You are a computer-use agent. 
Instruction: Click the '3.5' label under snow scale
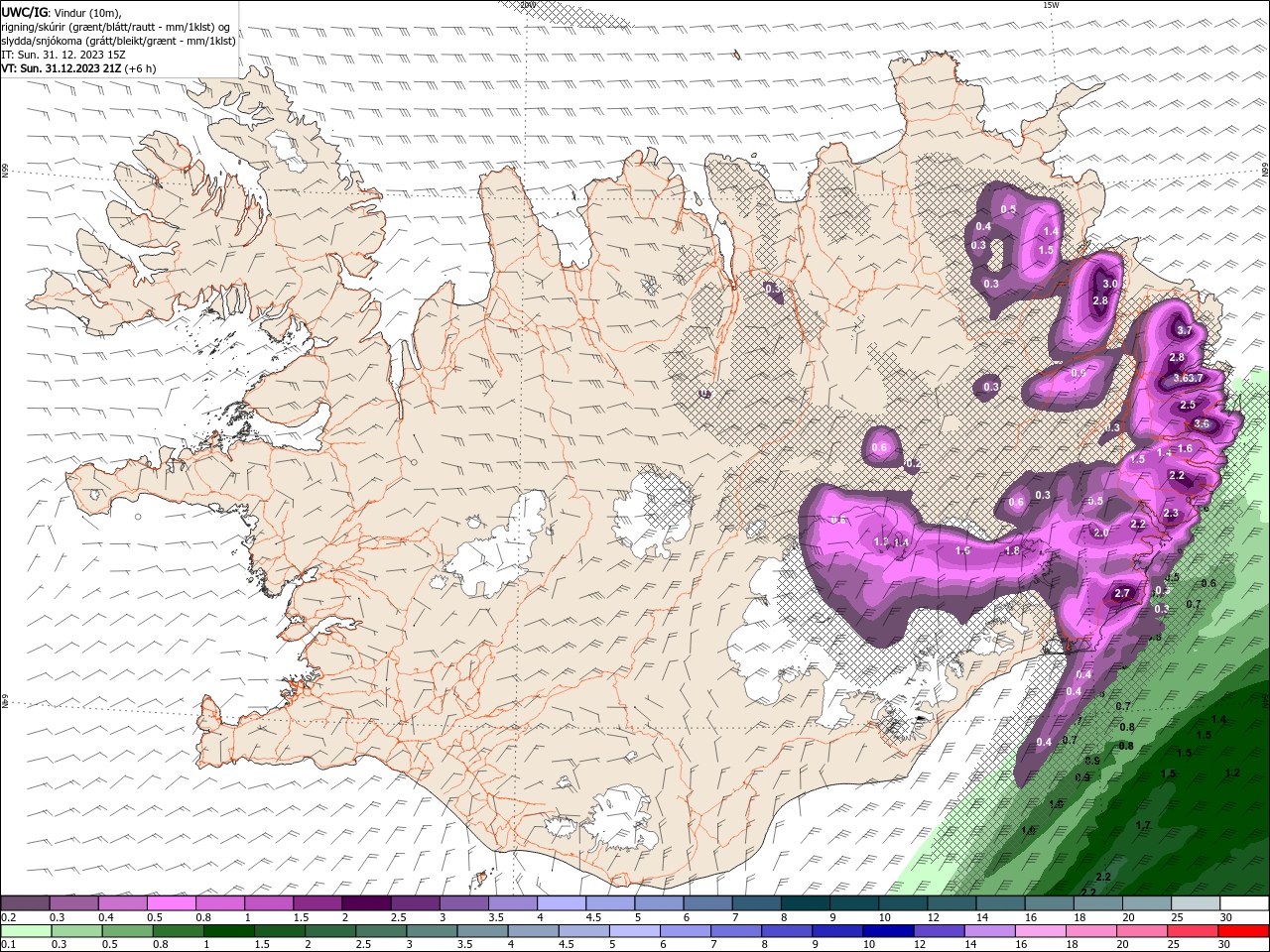(496, 917)
